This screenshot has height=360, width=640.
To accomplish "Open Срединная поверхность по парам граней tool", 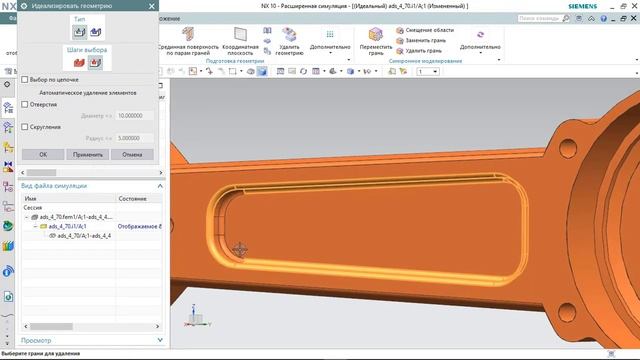I will point(188,41).
